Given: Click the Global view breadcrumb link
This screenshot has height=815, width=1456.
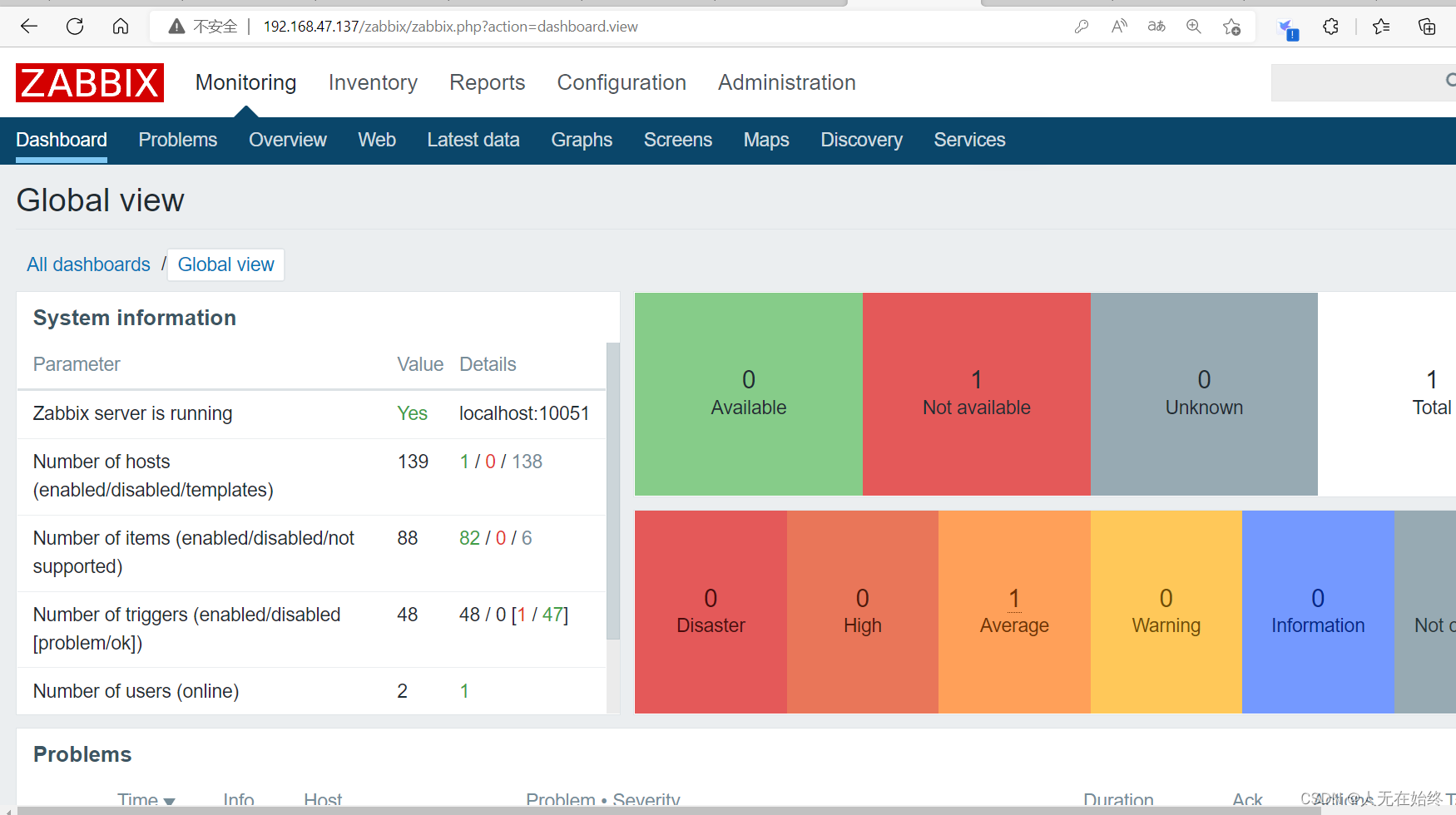Looking at the screenshot, I should 226,264.
